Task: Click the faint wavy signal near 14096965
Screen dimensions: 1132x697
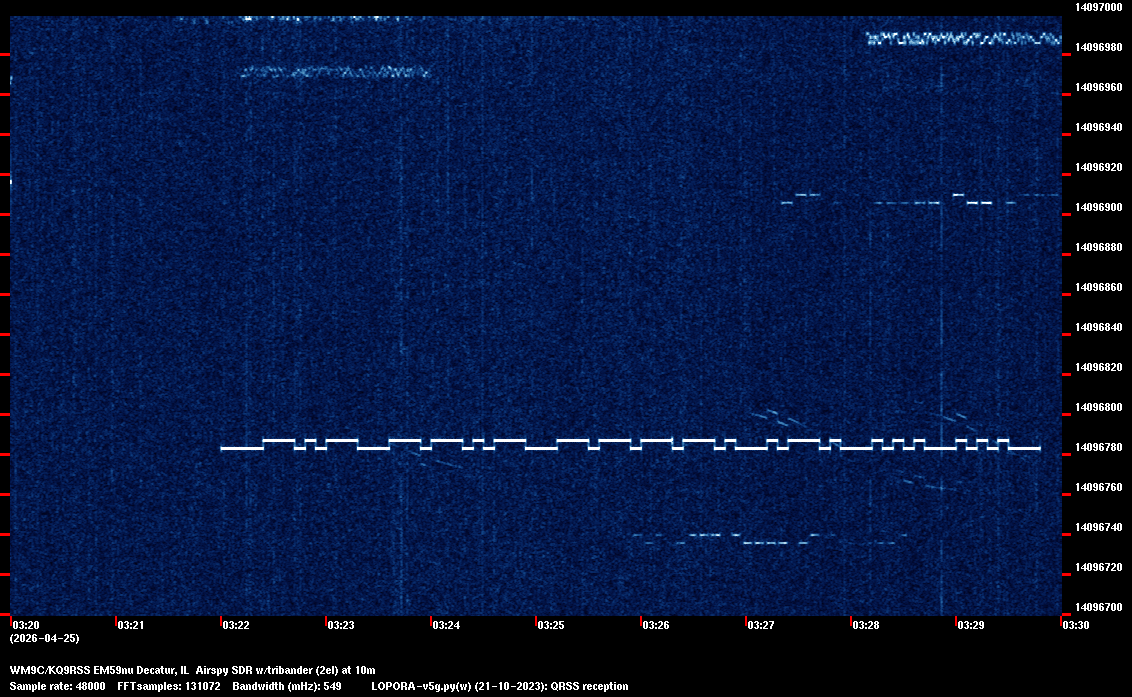Action: click(x=336, y=72)
